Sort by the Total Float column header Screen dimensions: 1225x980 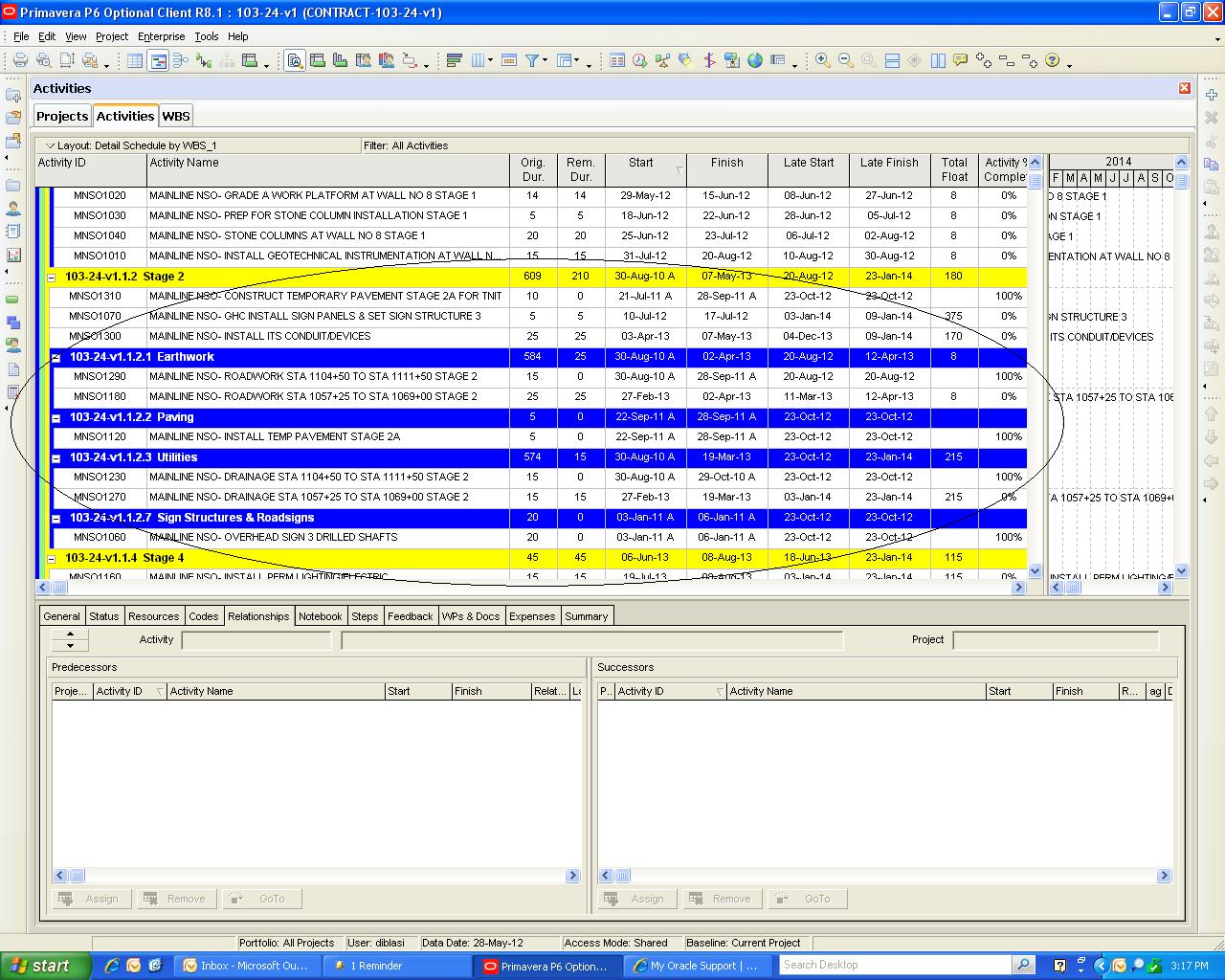954,169
